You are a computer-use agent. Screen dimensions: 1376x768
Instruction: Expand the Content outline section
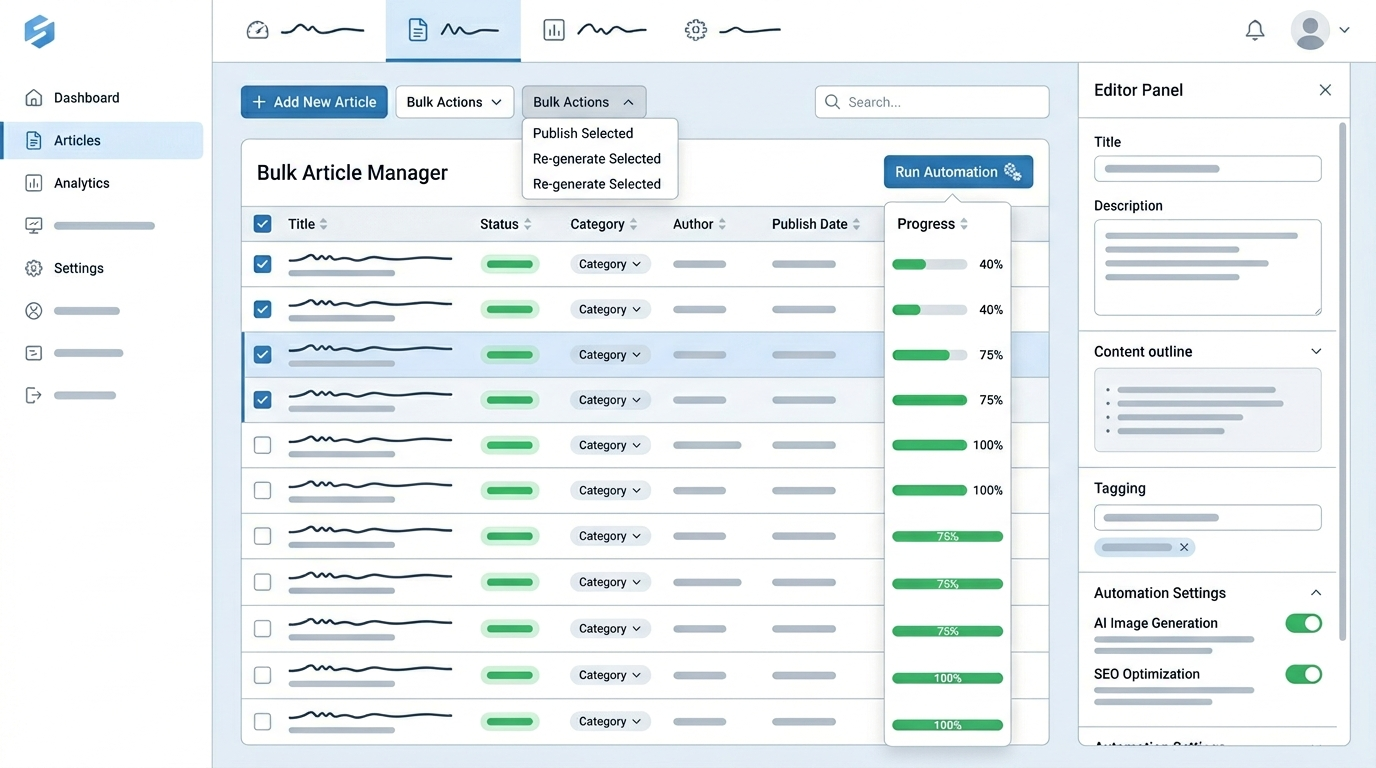[1316, 351]
